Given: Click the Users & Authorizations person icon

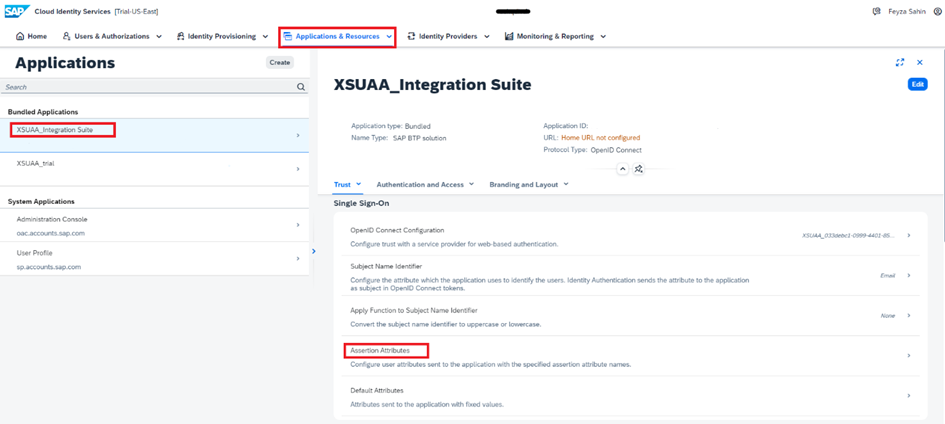Looking at the screenshot, I should pos(67,36).
